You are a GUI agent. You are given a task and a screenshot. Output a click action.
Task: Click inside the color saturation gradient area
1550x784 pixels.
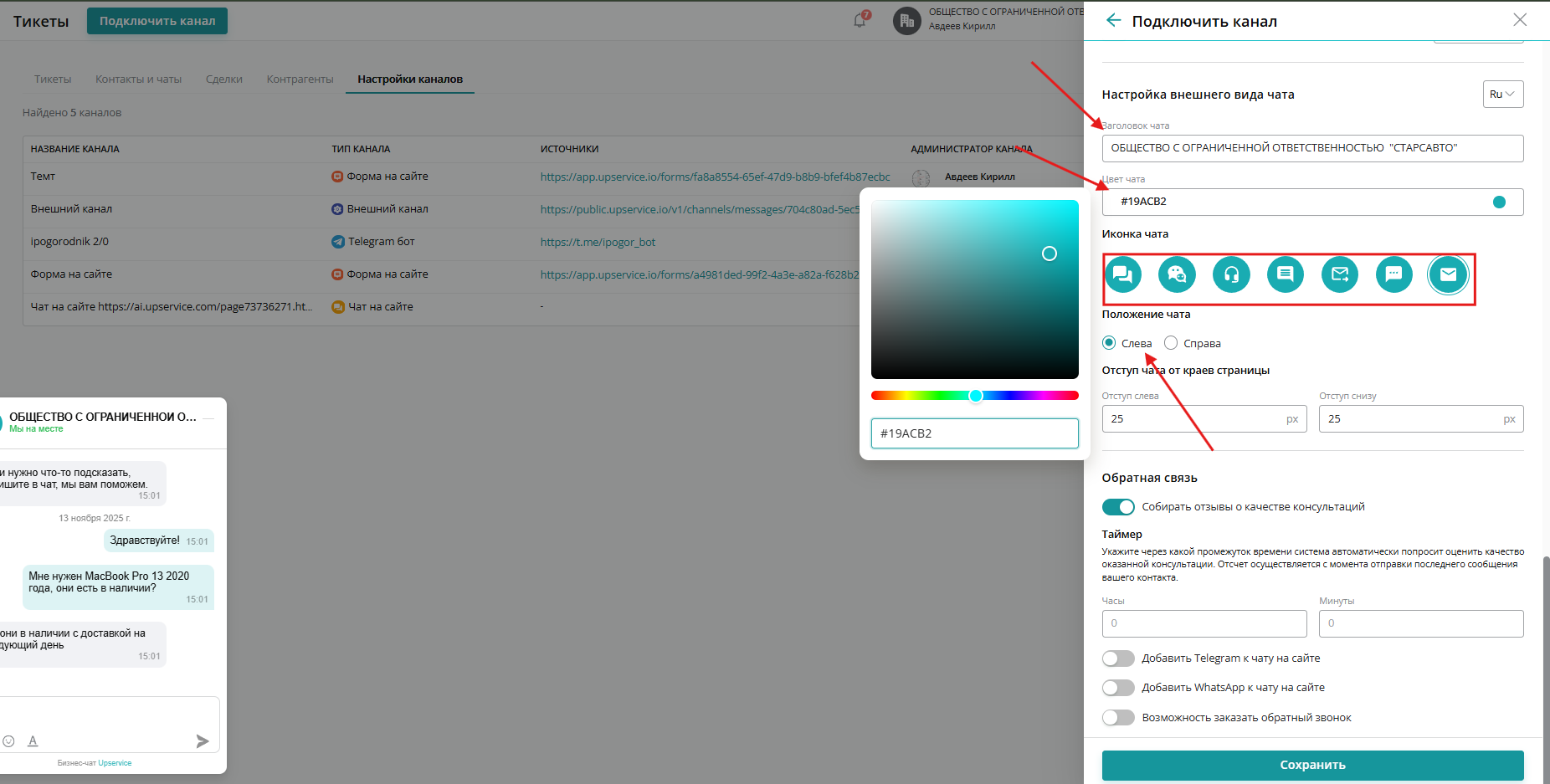click(975, 290)
